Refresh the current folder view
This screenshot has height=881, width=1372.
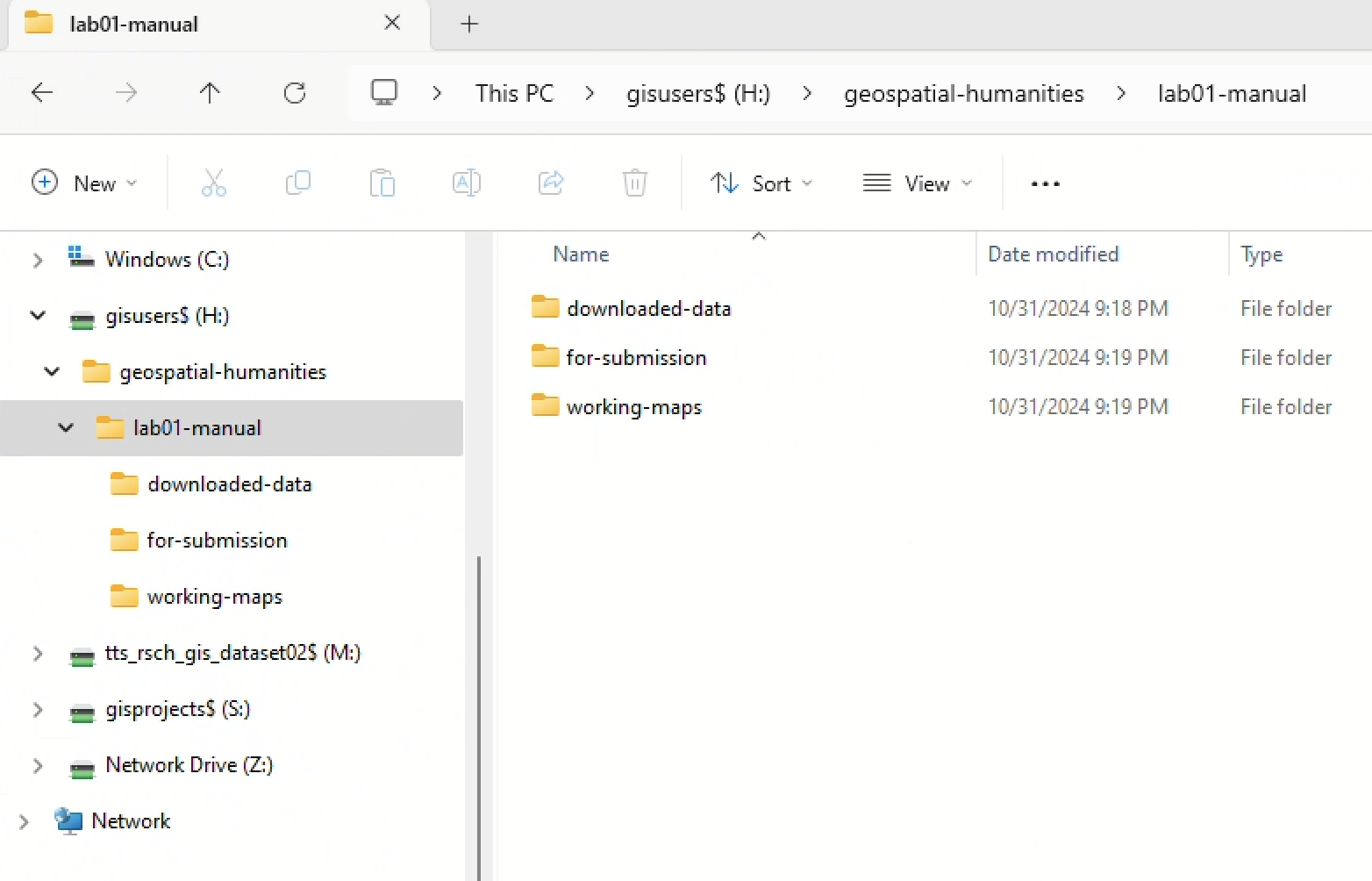295,93
